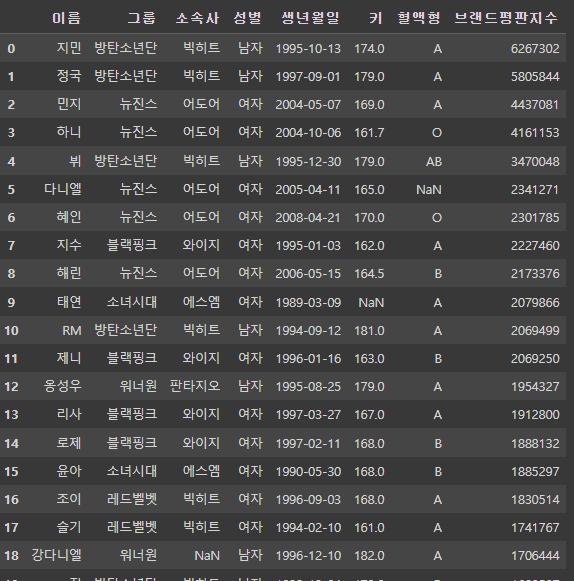
Task: Click the AB blood type cell
Action: 434,162
